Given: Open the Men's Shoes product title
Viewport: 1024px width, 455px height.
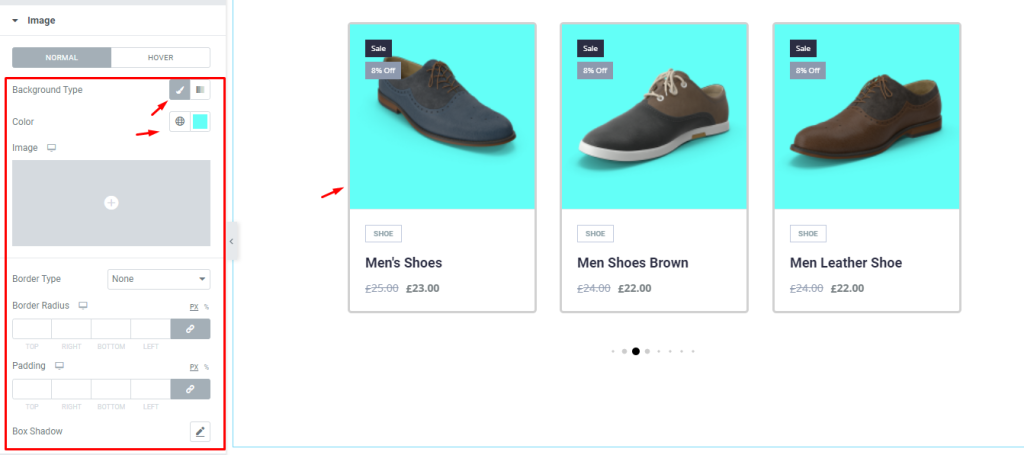Looking at the screenshot, I should pyautogui.click(x=404, y=263).
